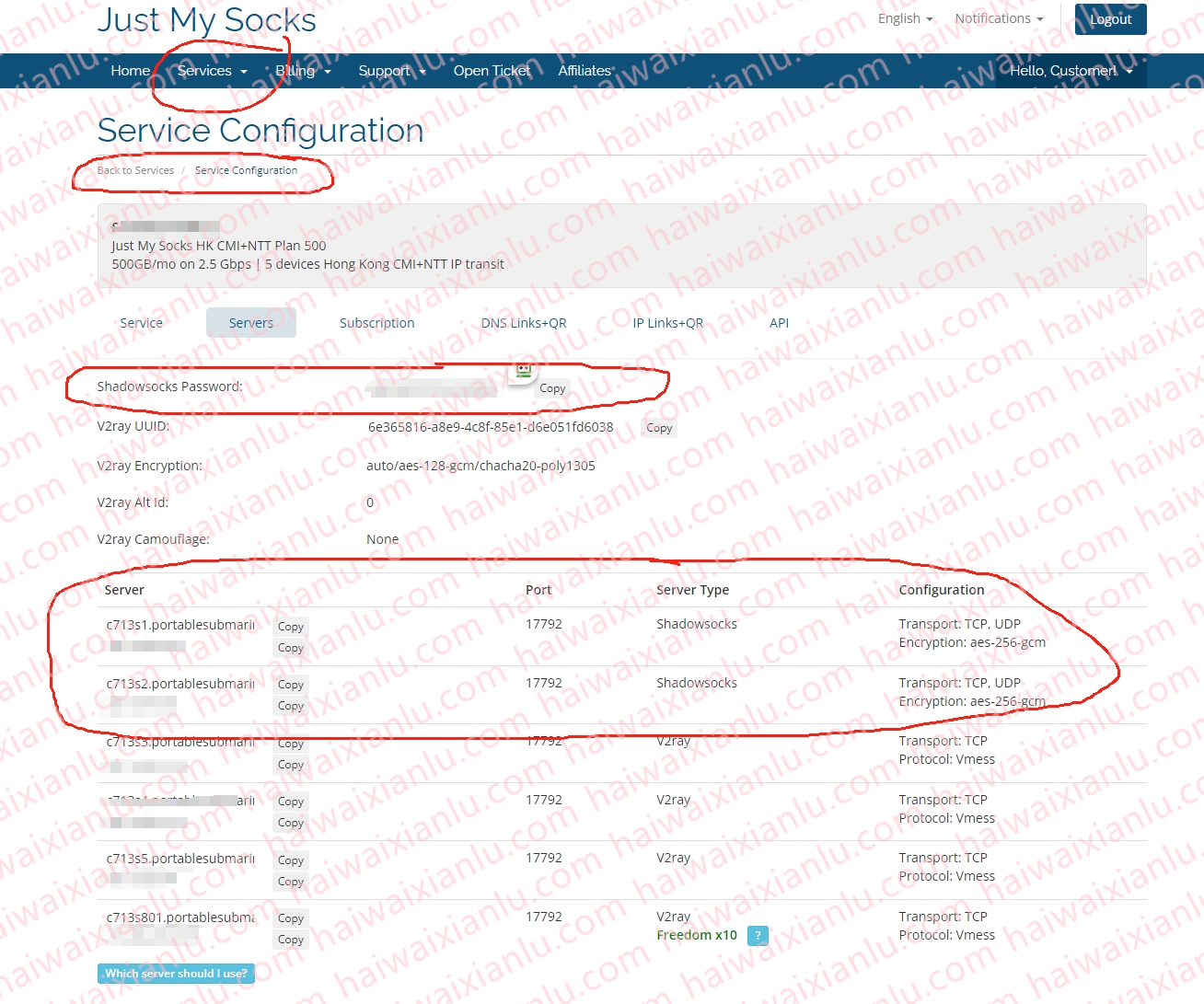Open the IP Links+QR tab

667,323
